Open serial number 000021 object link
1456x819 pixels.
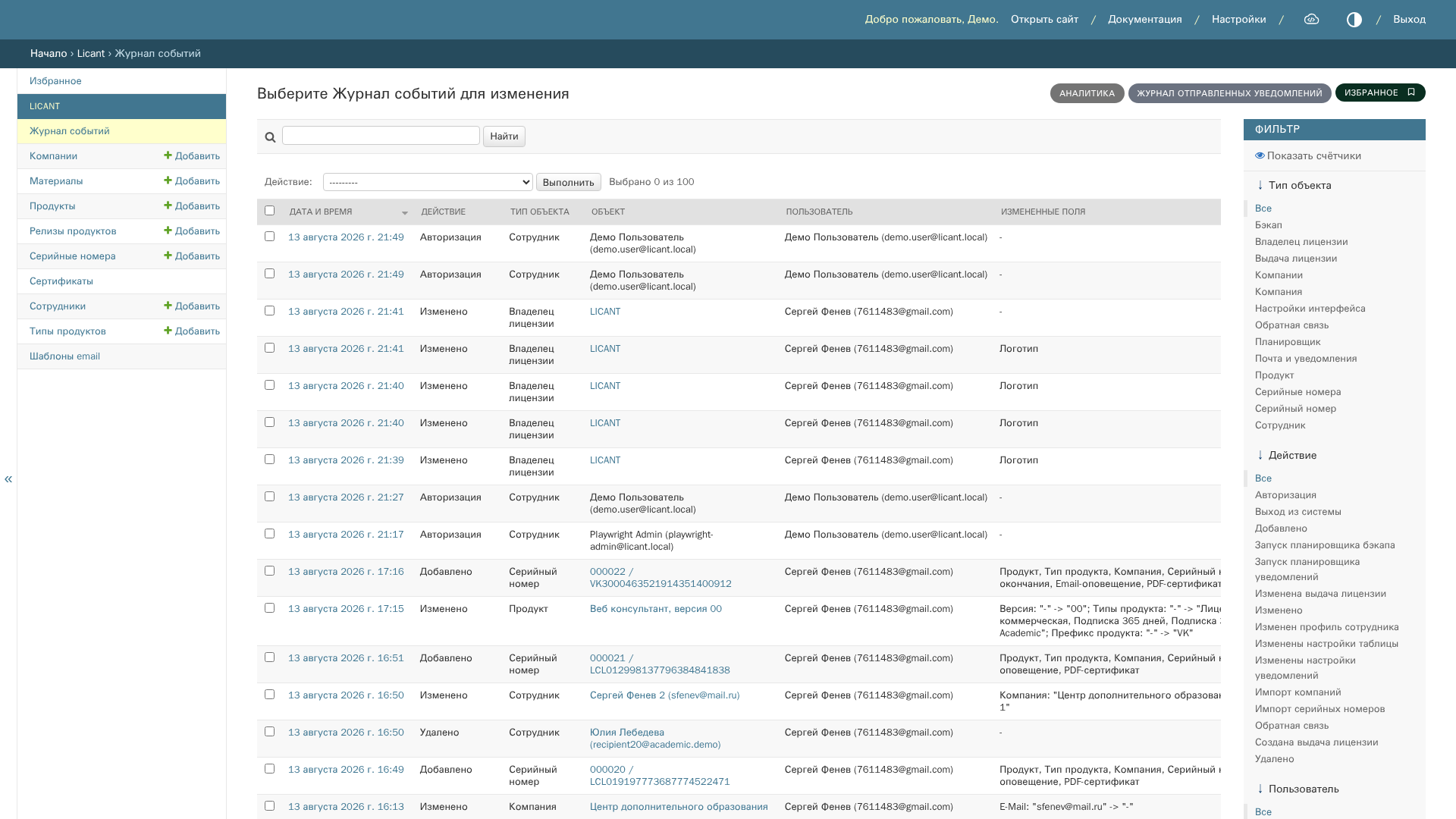(660, 664)
